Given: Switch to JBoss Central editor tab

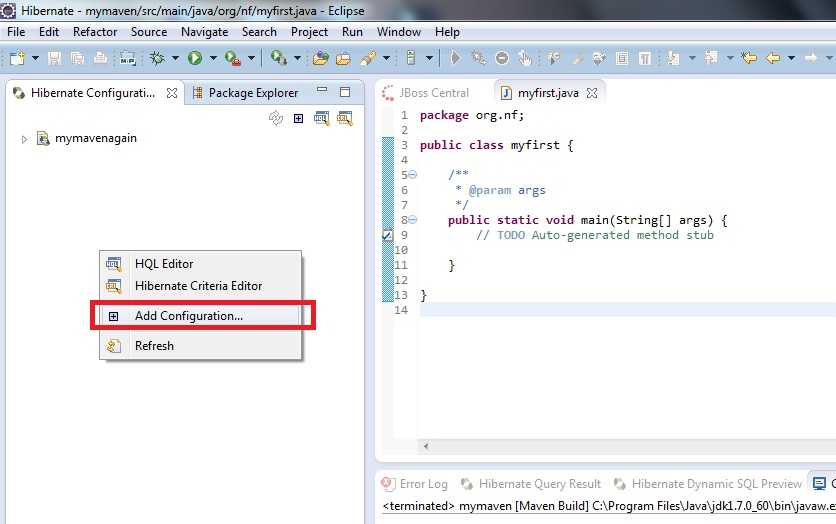Looking at the screenshot, I should pyautogui.click(x=425, y=93).
